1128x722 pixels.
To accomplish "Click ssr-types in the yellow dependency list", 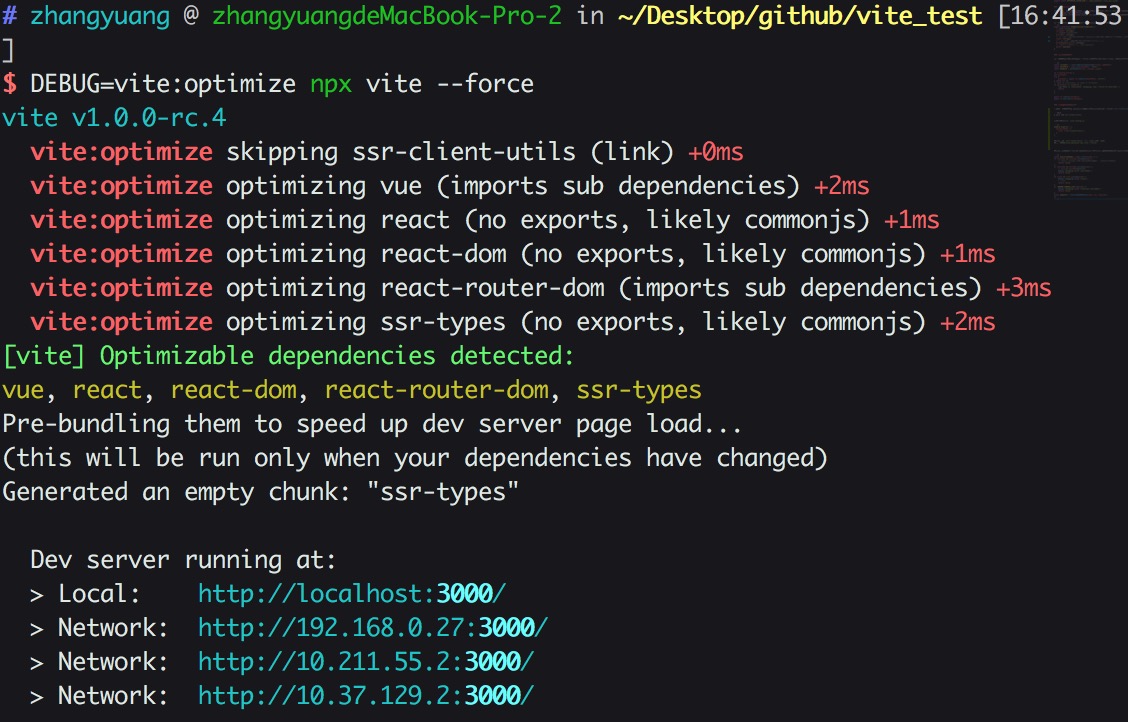I will [638, 390].
